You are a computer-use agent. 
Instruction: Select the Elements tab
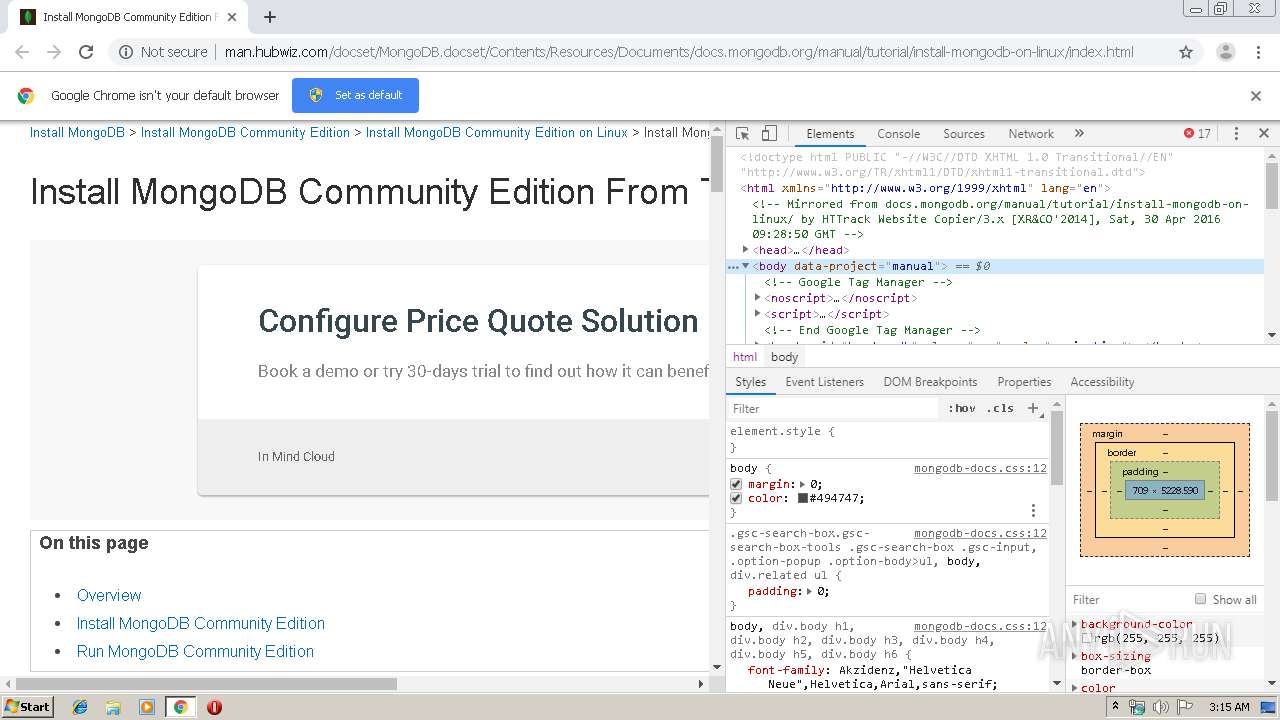[x=830, y=133]
